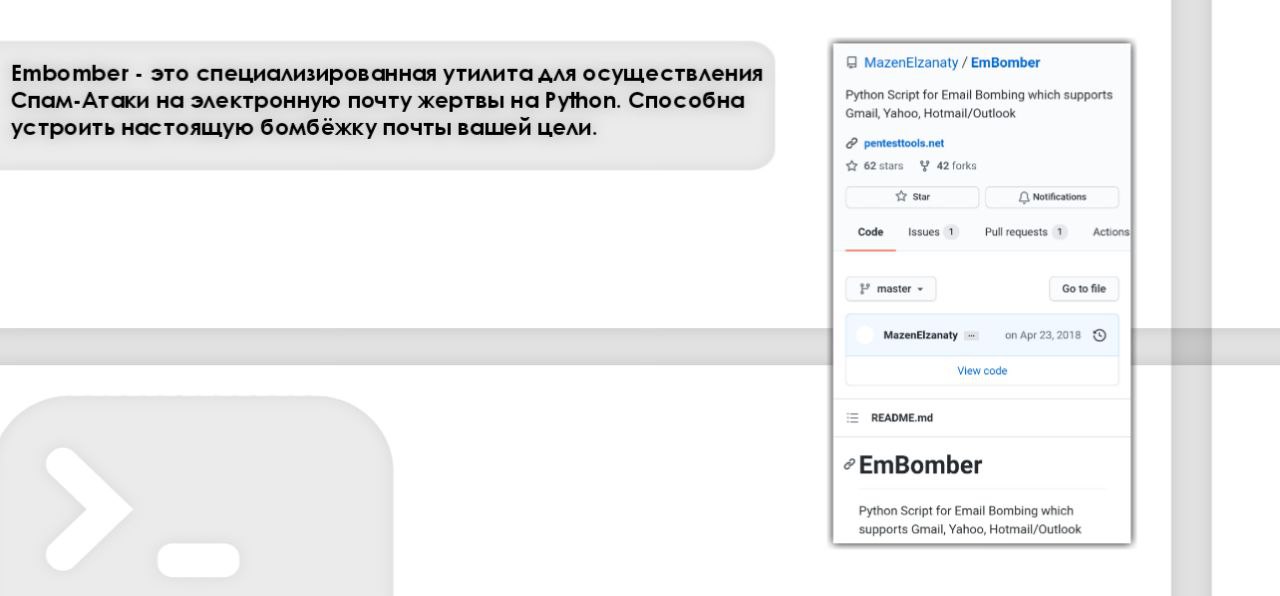Open the View code link
Screen dimensions: 1280x596
(982, 371)
